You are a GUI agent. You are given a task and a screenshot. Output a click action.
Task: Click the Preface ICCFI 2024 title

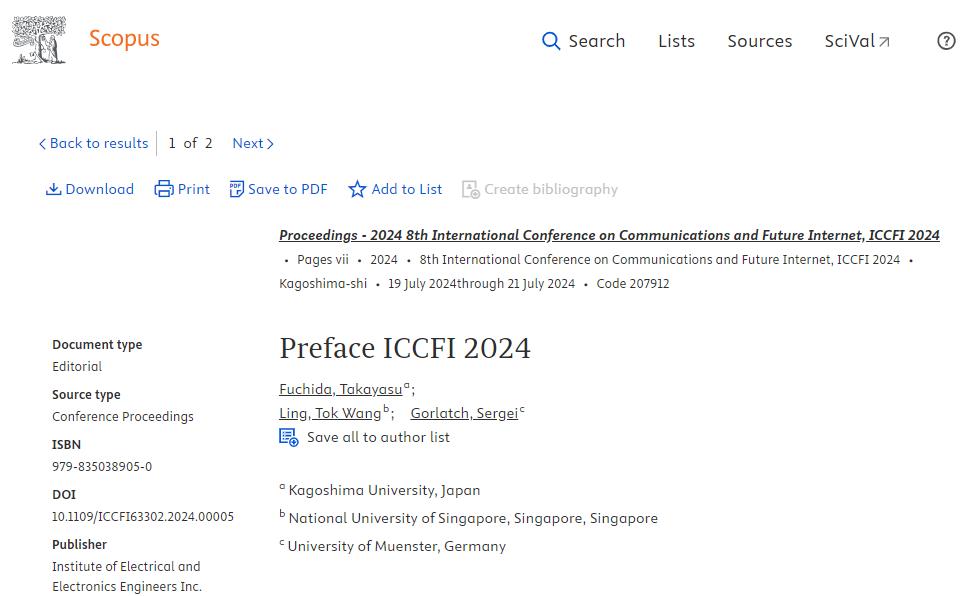(405, 348)
